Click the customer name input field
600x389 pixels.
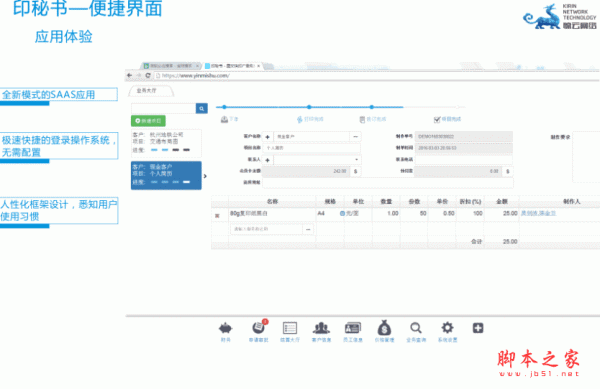coord(311,137)
